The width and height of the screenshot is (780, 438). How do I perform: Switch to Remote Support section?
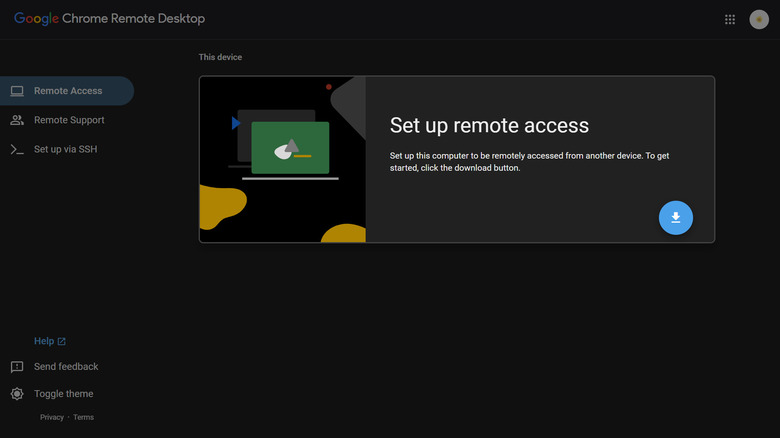click(x=67, y=120)
